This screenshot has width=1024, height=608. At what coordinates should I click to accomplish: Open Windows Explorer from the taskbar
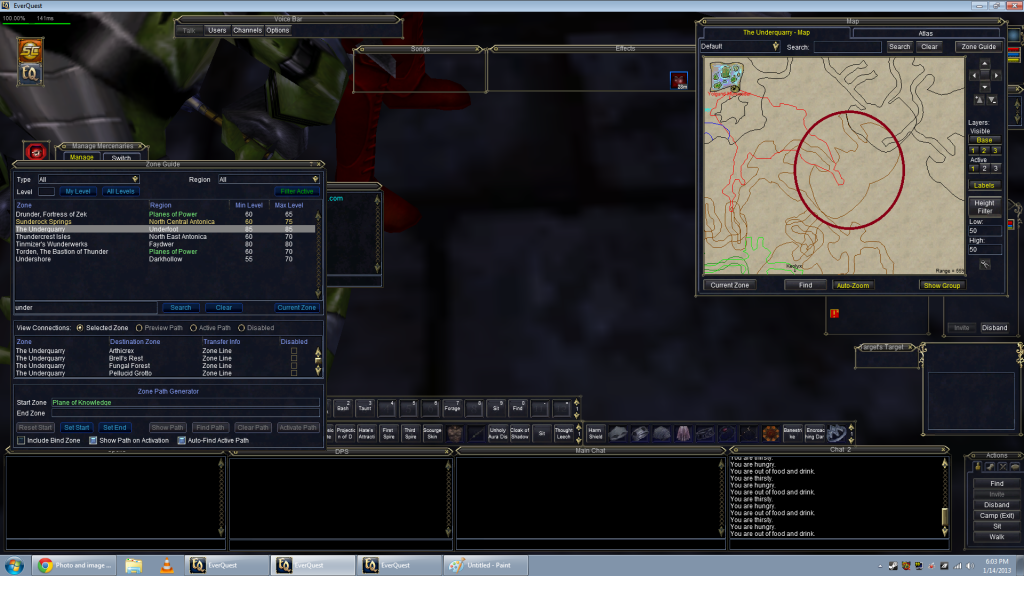tap(134, 566)
